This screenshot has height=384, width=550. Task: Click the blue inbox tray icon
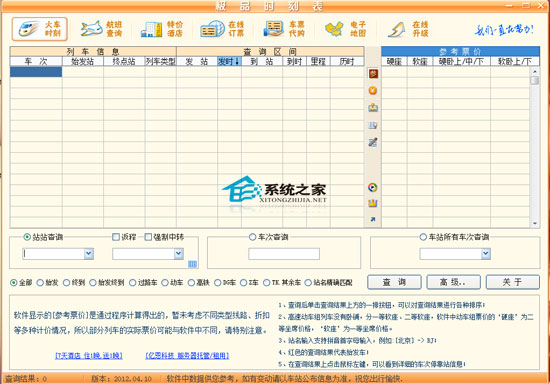pyautogui.click(x=373, y=108)
